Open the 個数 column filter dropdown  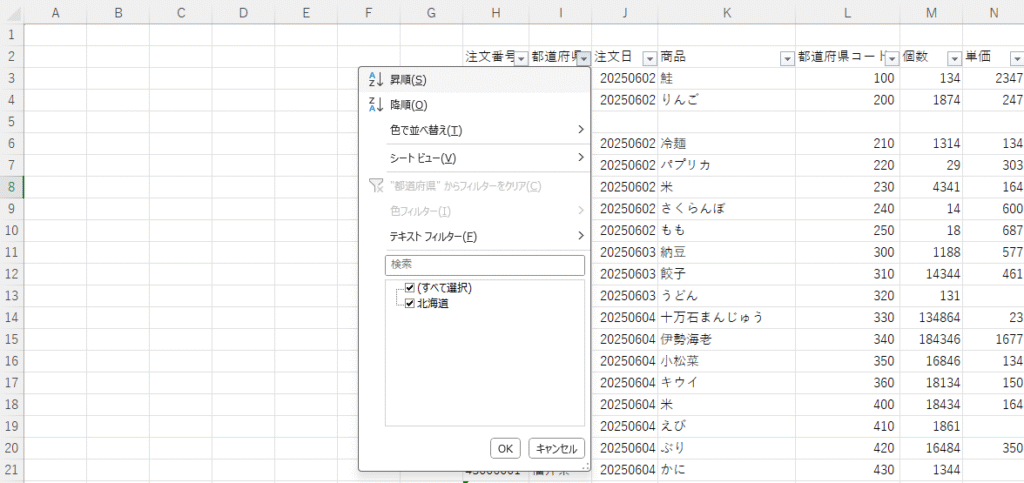(953, 58)
